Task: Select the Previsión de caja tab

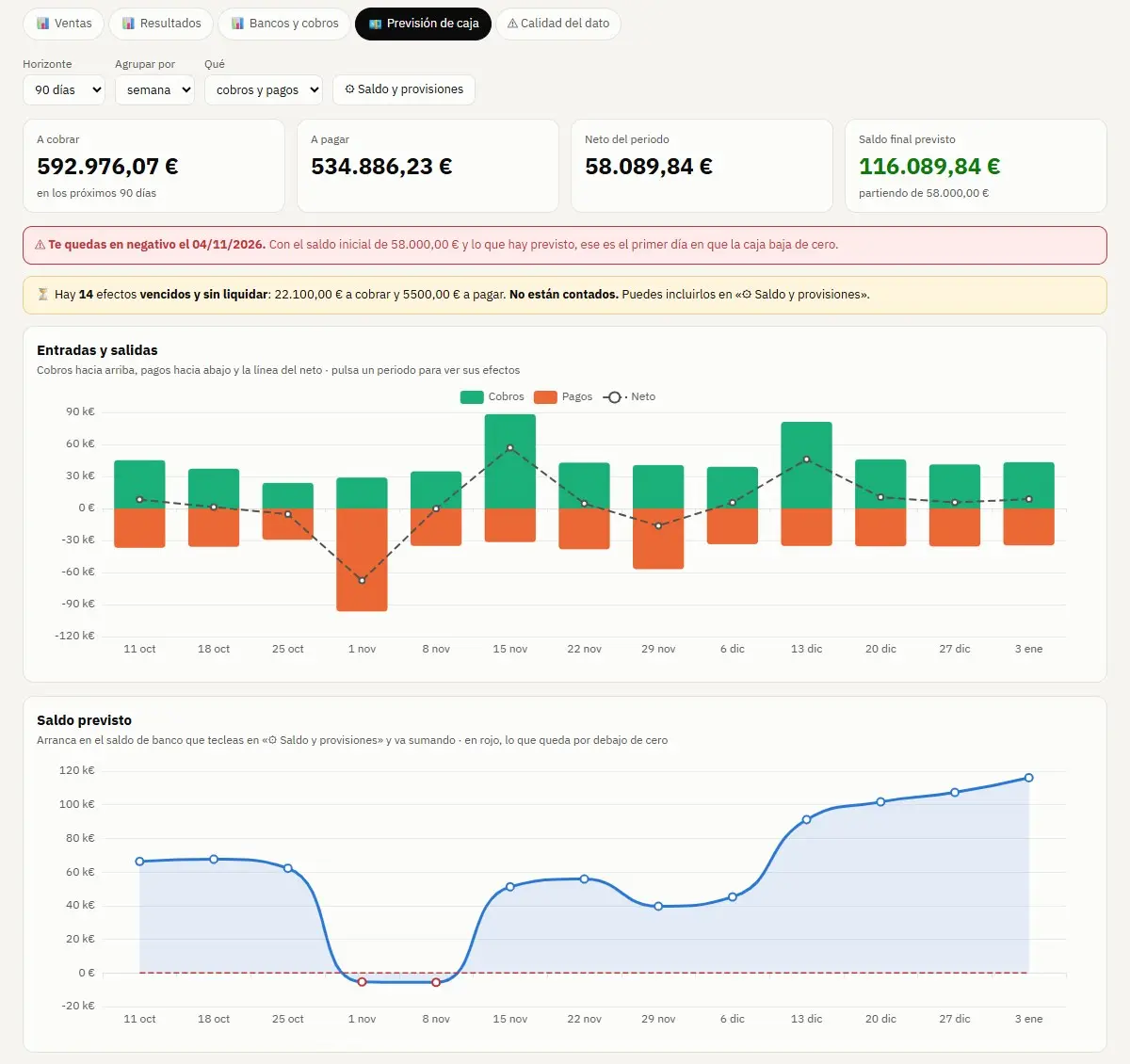Action: click(x=423, y=24)
